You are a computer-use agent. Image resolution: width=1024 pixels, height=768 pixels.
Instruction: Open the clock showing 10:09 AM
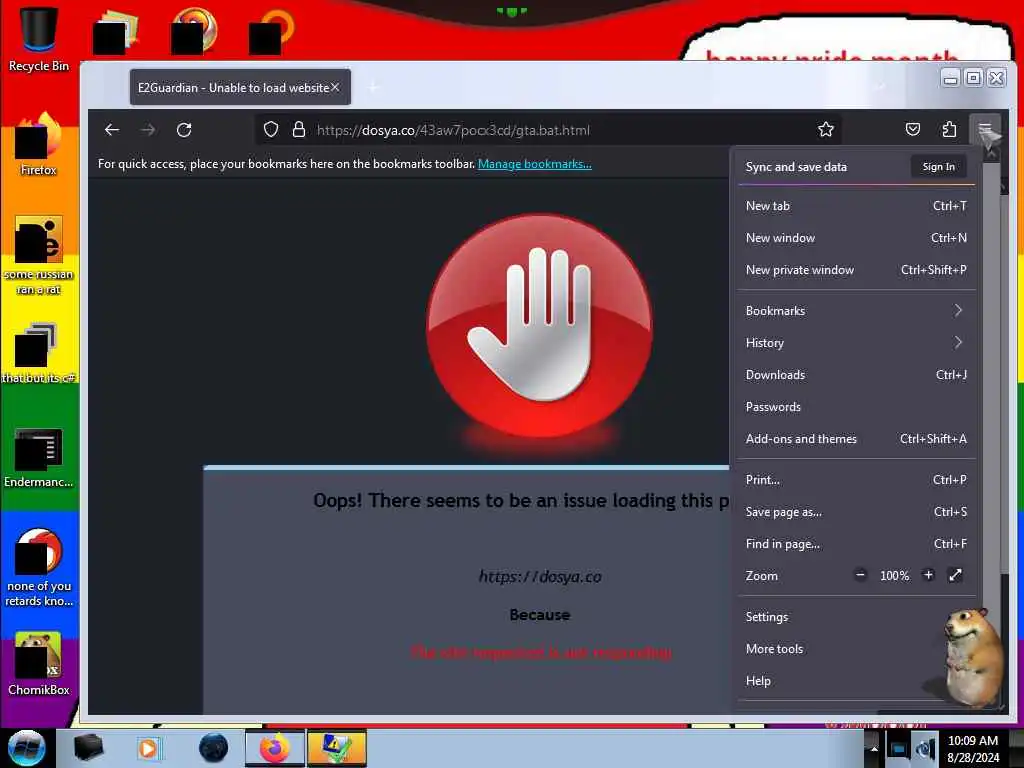973,749
